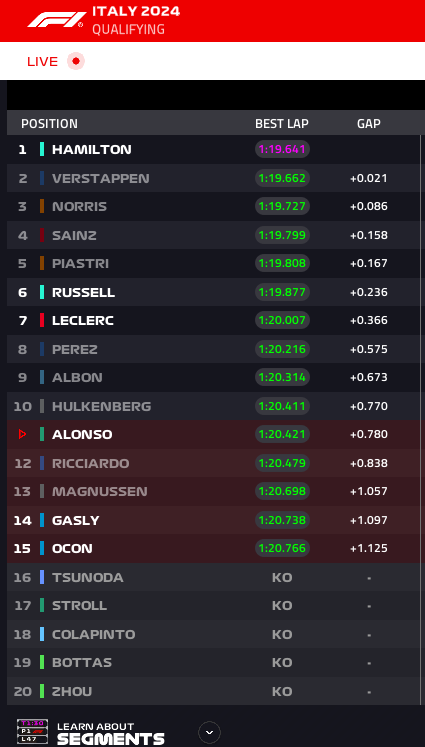Click the red arrow marker beside Alonso
The width and height of the screenshot is (425, 747).
22,434
